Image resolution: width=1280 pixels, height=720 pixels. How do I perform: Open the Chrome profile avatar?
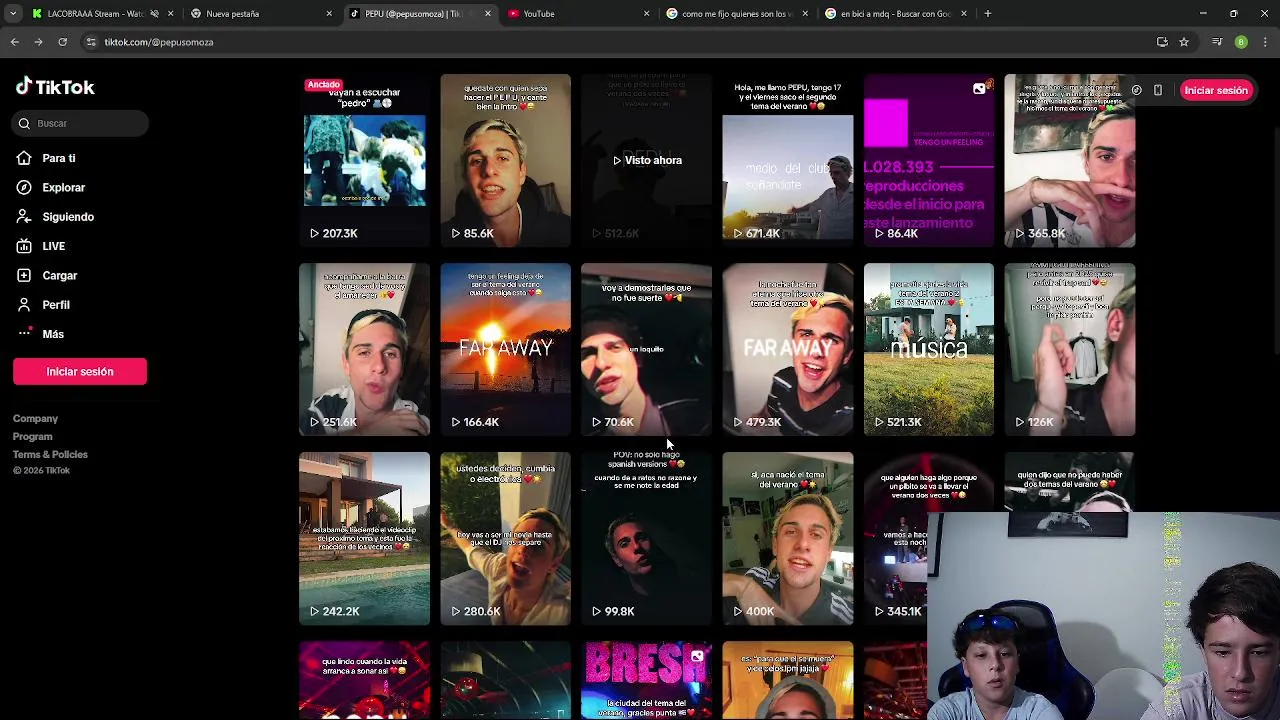click(x=1241, y=42)
